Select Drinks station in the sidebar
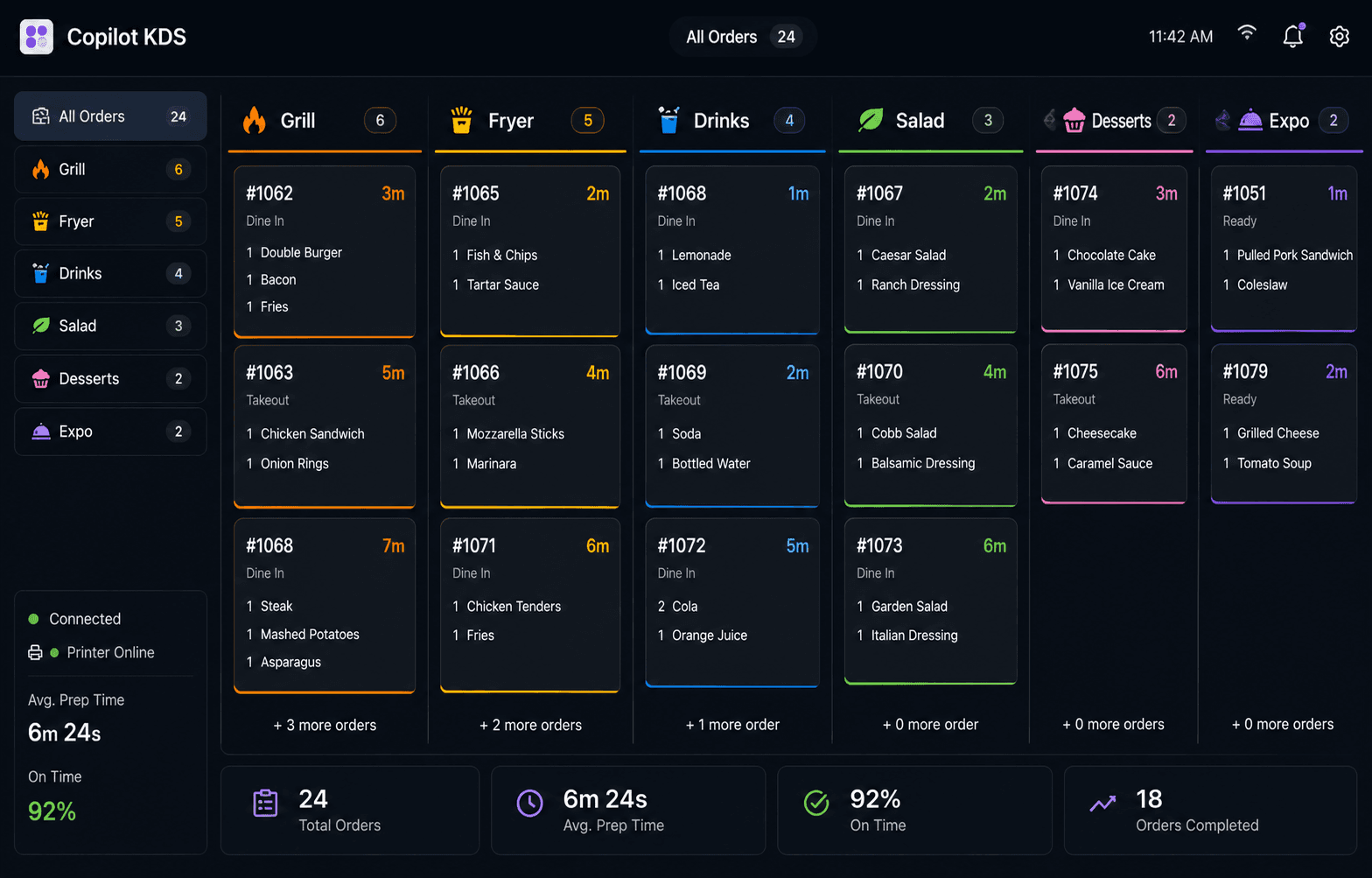Screen dimensions: 1372x878 click(x=110, y=273)
